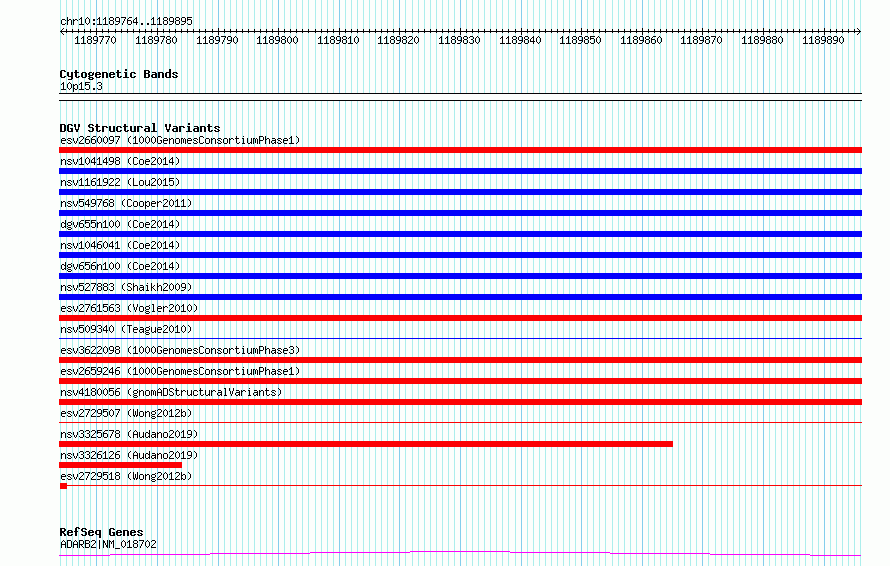Click the thin blue line below nsv509340
Viewport: 890px width, 566px height.
coord(460,339)
